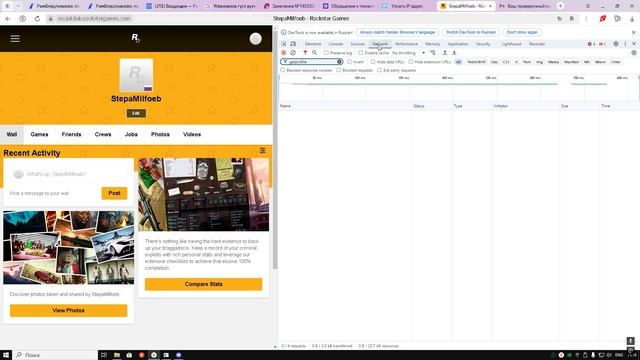Image resolution: width=640 pixels, height=360 pixels.
Task: Select the Photos profile tab
Action: pos(160,134)
